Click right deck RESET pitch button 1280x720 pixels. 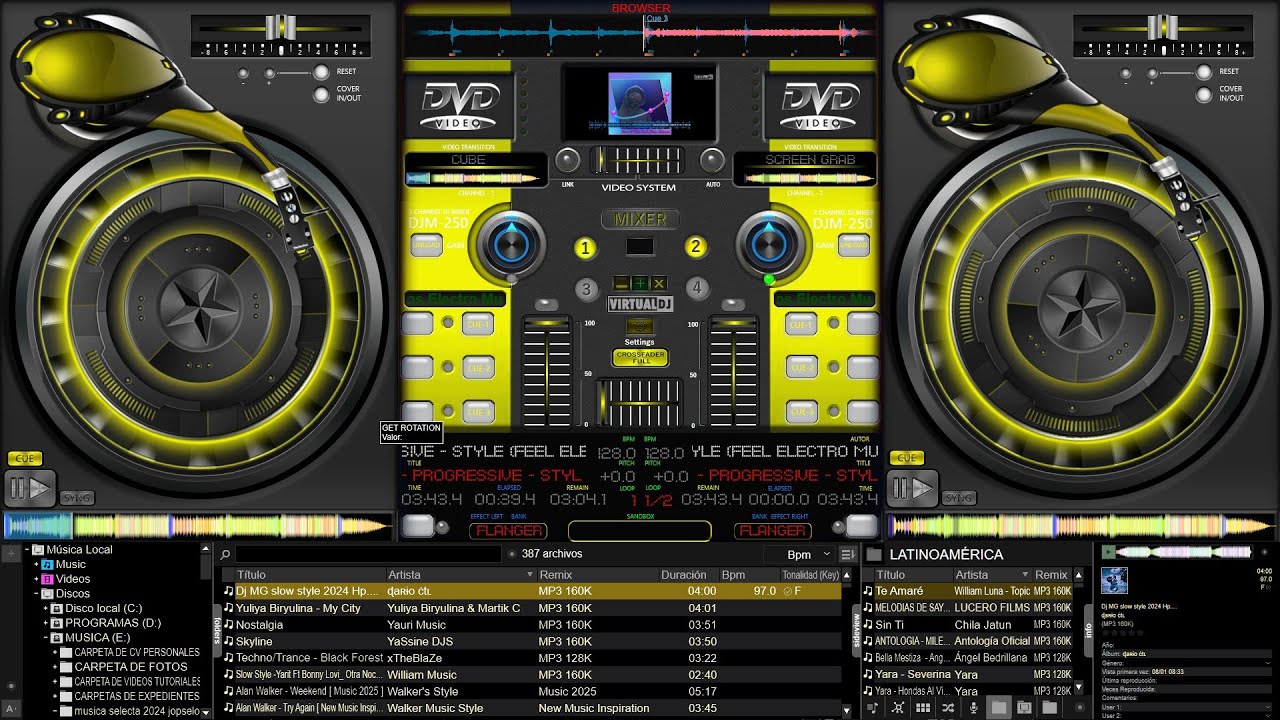pos(1203,72)
